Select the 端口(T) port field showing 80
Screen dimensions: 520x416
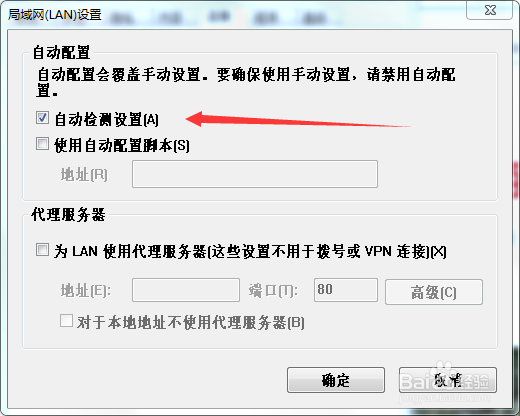click(x=346, y=290)
